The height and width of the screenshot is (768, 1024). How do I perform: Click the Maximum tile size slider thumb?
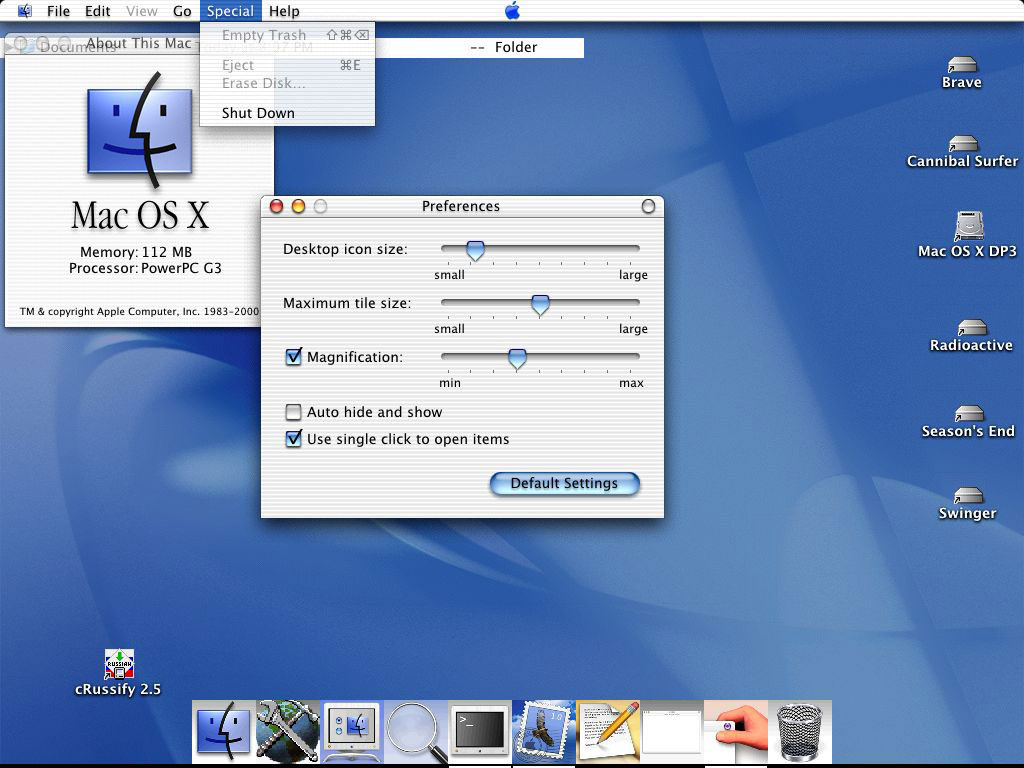[540, 304]
